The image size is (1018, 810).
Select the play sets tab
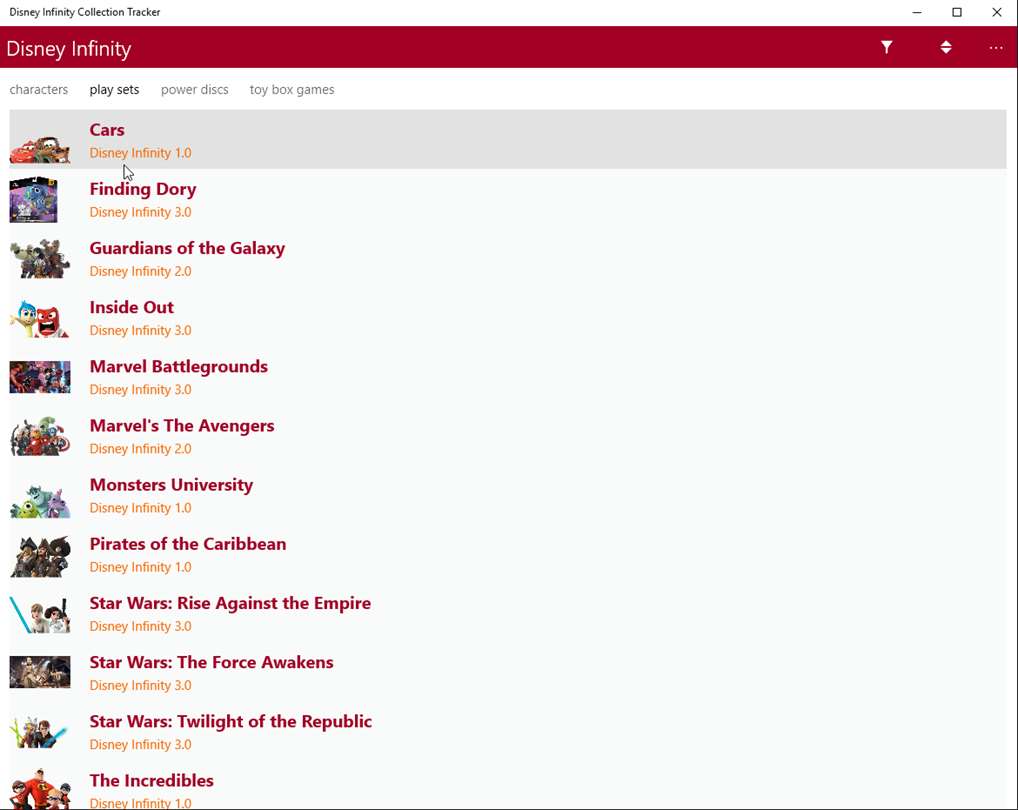pyautogui.click(x=114, y=90)
